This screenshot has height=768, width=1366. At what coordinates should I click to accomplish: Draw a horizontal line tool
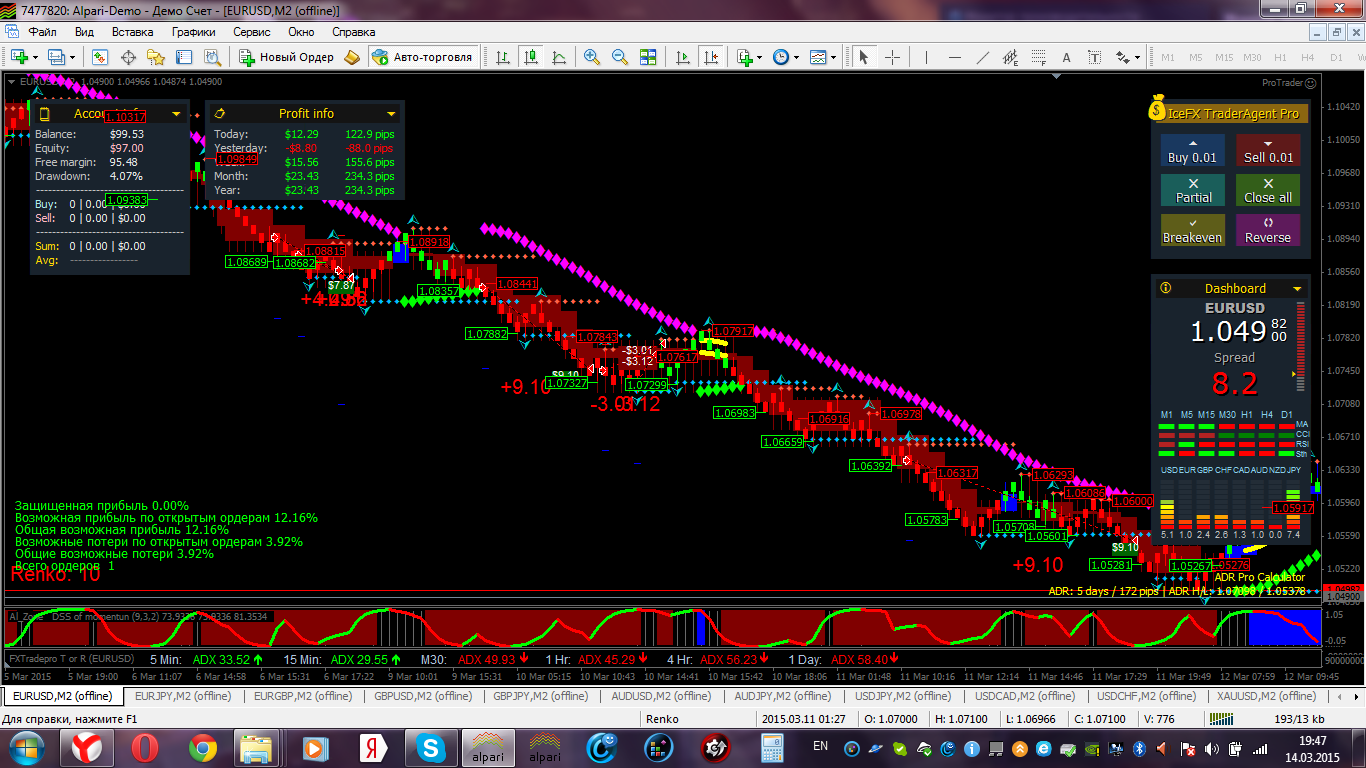pyautogui.click(x=954, y=57)
